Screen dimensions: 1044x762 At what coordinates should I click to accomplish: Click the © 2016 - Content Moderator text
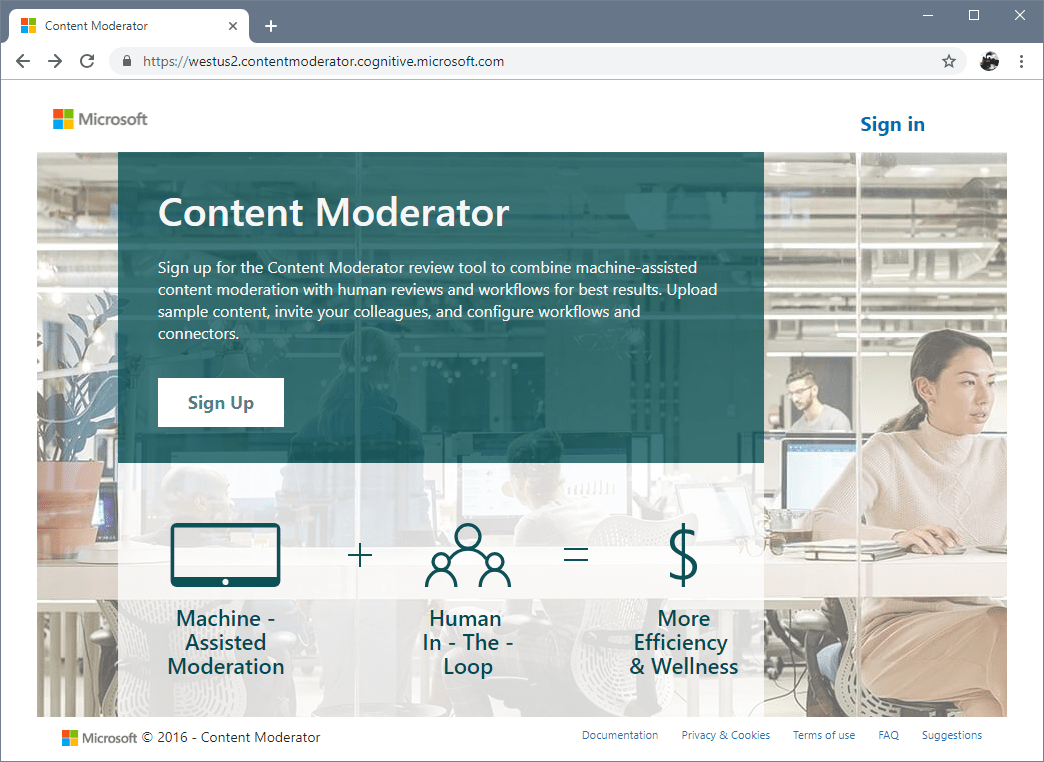point(230,737)
